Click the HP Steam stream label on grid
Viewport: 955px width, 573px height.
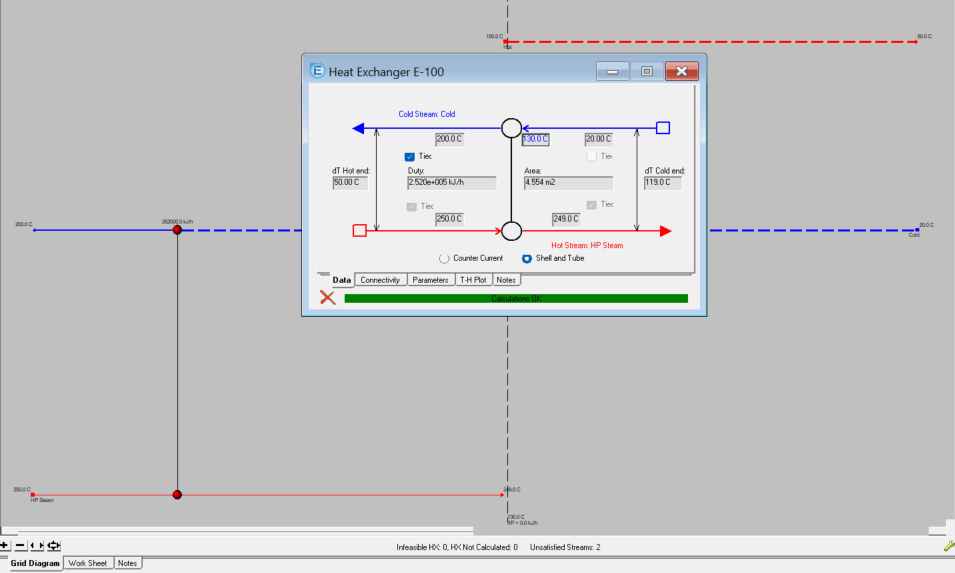click(x=42, y=500)
